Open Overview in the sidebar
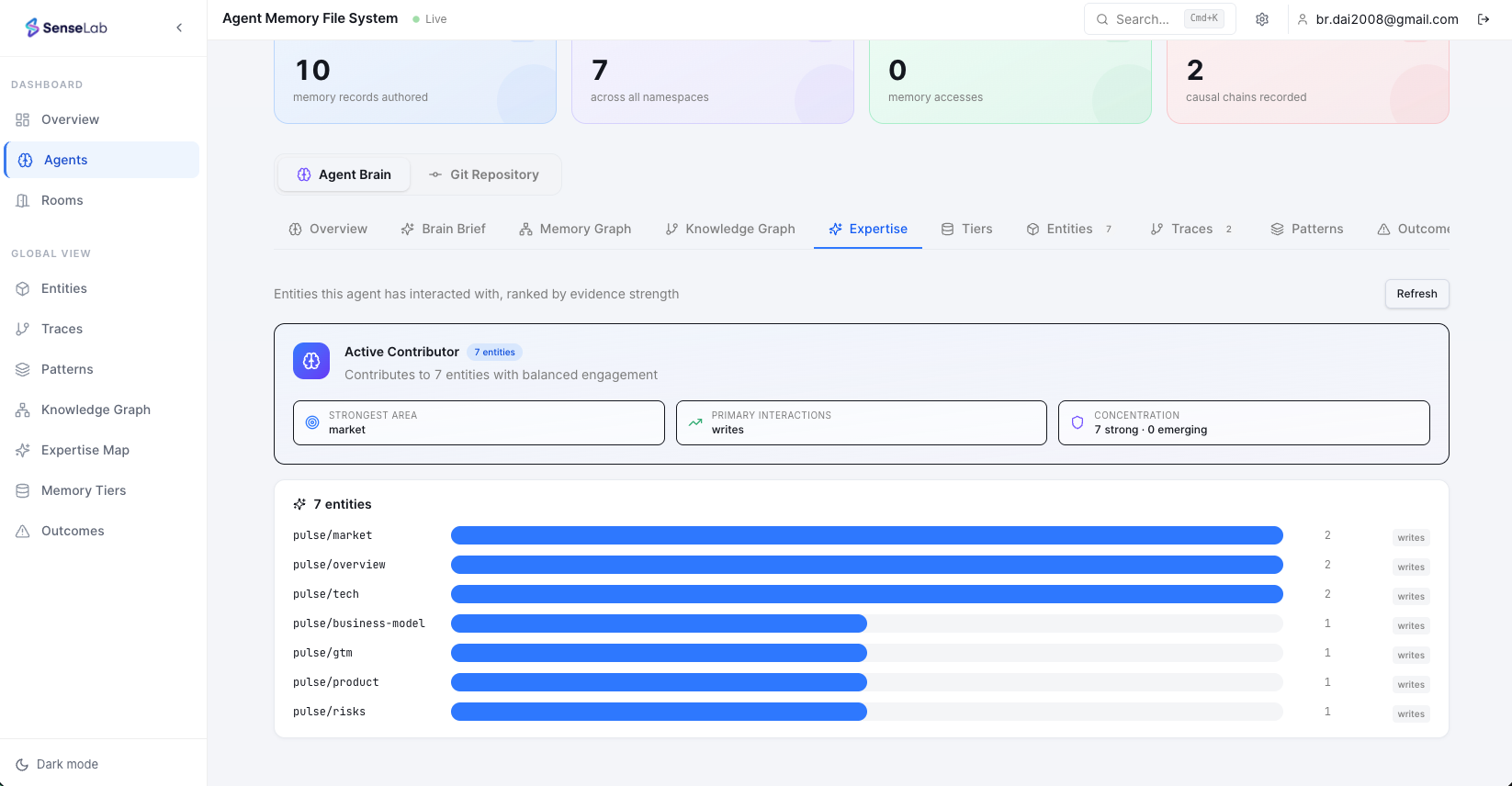This screenshot has height=786, width=1512. click(101, 119)
